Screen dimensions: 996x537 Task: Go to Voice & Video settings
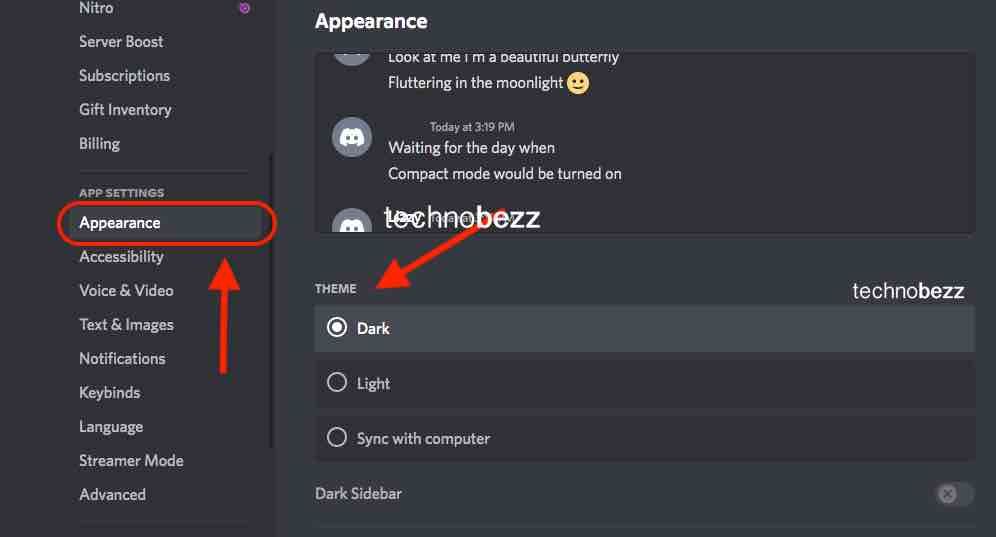tap(126, 290)
